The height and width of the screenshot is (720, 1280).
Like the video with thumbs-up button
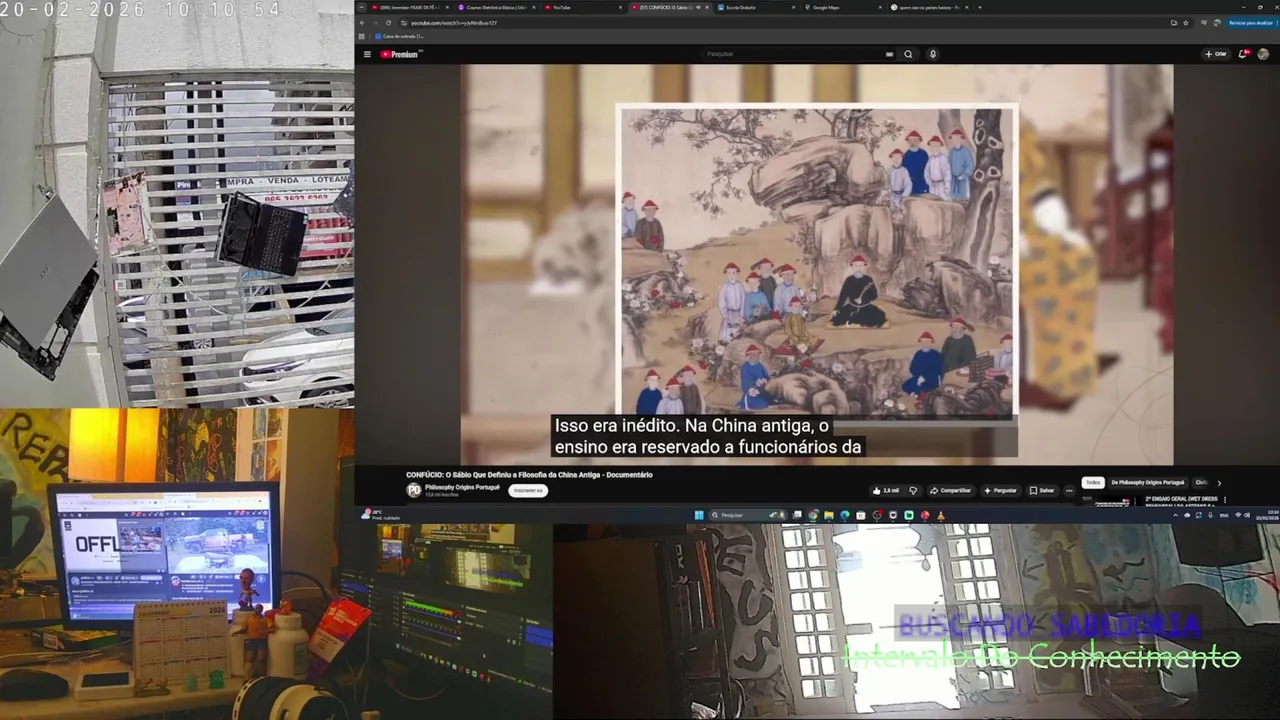pos(885,491)
